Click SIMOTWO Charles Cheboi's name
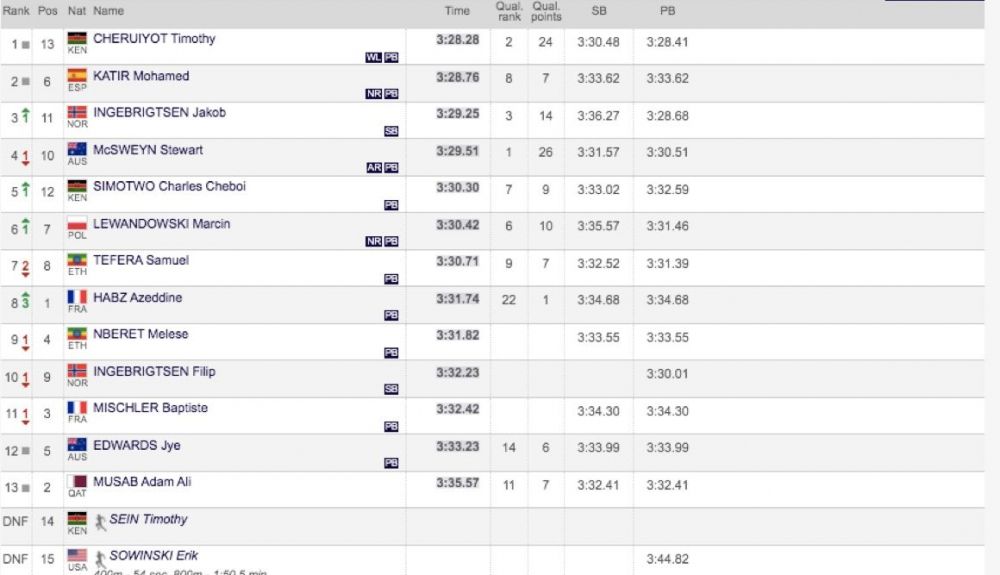Image resolution: width=1000 pixels, height=575 pixels. coord(169,187)
